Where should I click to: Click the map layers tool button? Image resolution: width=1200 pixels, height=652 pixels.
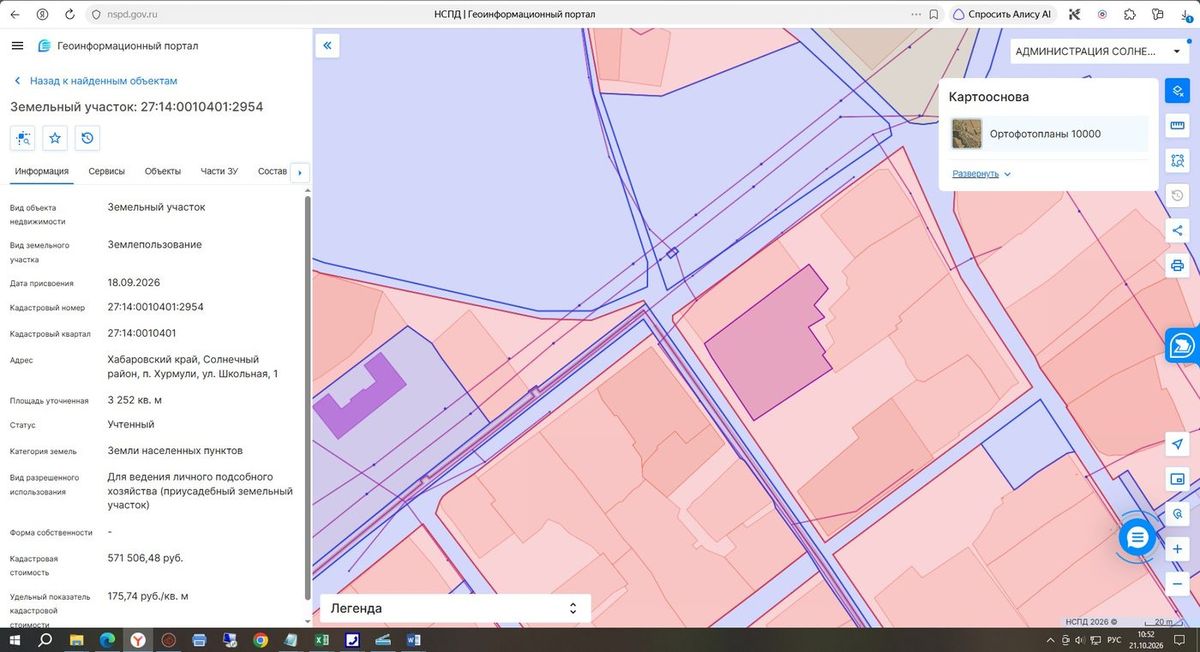pos(1178,91)
